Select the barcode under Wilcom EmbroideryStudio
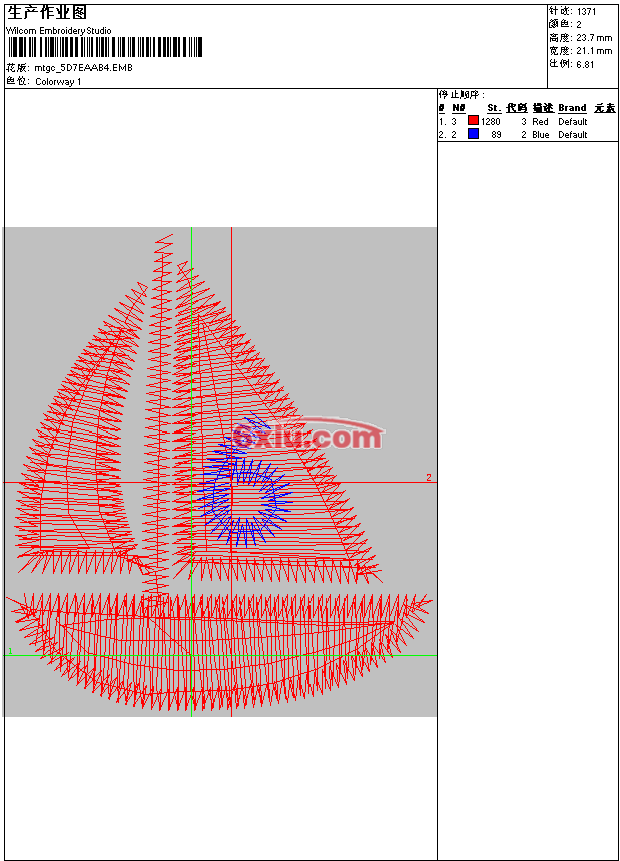 click(x=105, y=47)
